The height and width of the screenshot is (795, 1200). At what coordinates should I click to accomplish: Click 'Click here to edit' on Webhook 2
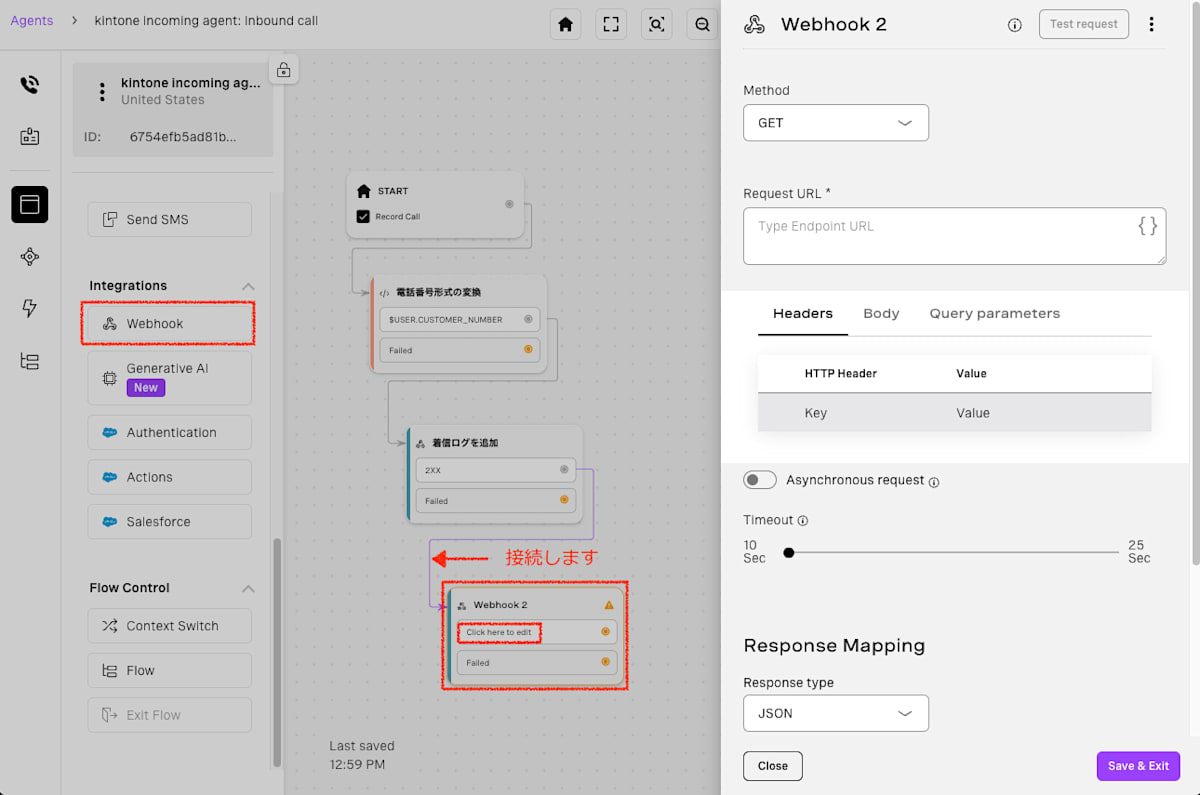(499, 632)
